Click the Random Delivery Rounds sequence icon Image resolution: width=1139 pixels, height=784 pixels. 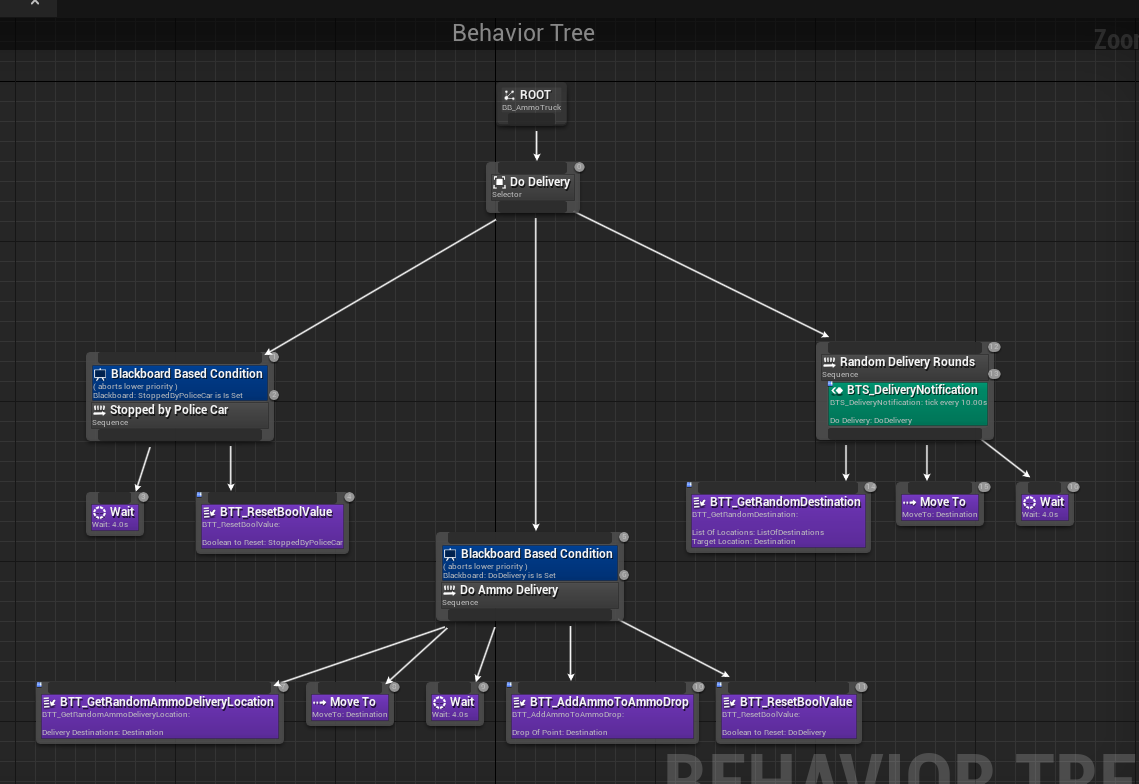point(830,362)
